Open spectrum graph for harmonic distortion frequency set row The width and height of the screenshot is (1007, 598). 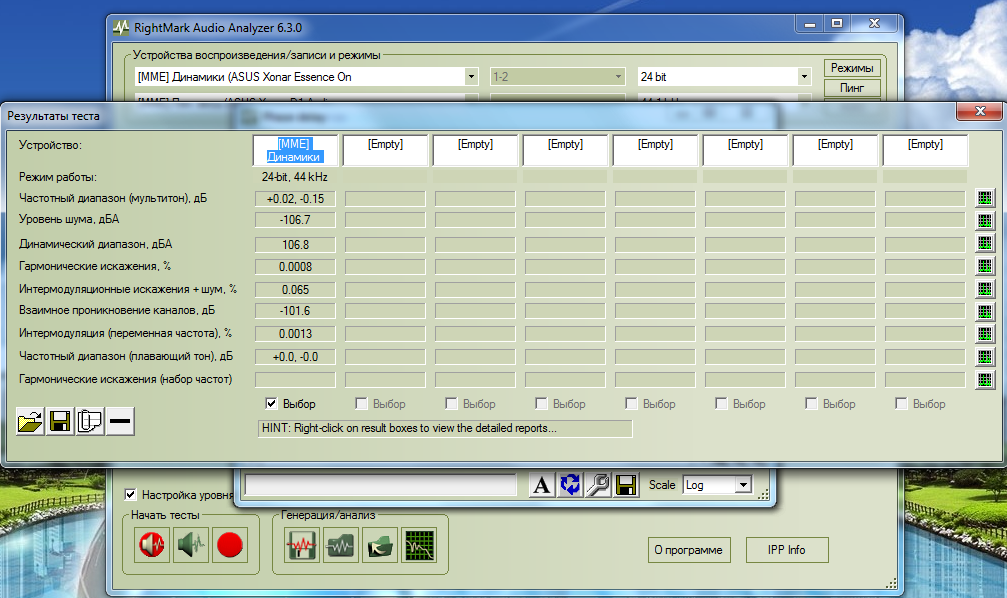985,380
